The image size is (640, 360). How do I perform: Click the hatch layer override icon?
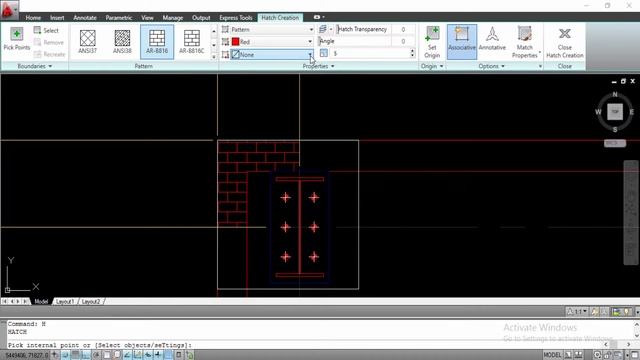click(x=323, y=29)
